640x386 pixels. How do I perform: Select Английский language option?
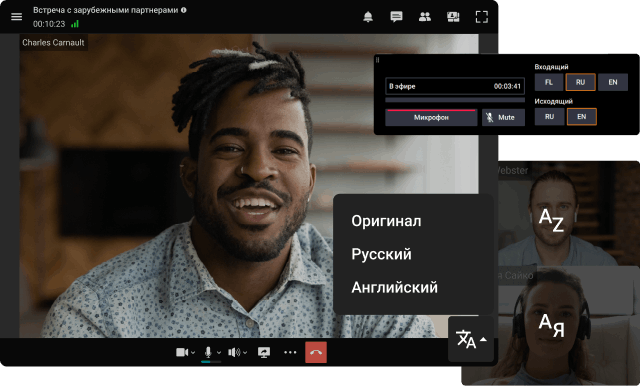(394, 288)
